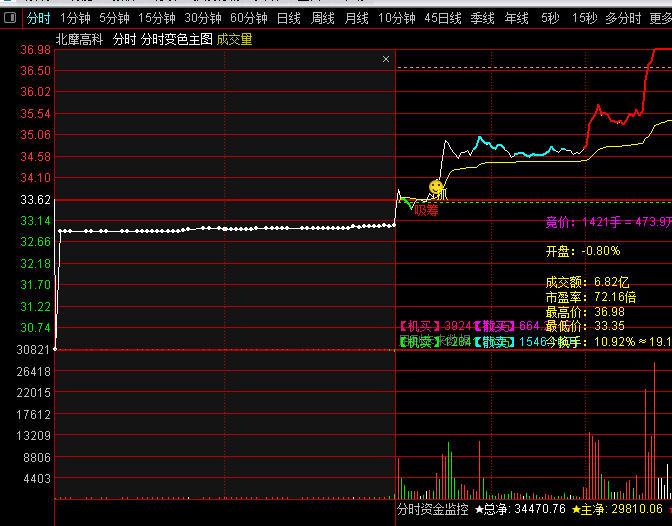Switch to 日线 daily chart
This screenshot has height=526, width=672.
(289, 18)
